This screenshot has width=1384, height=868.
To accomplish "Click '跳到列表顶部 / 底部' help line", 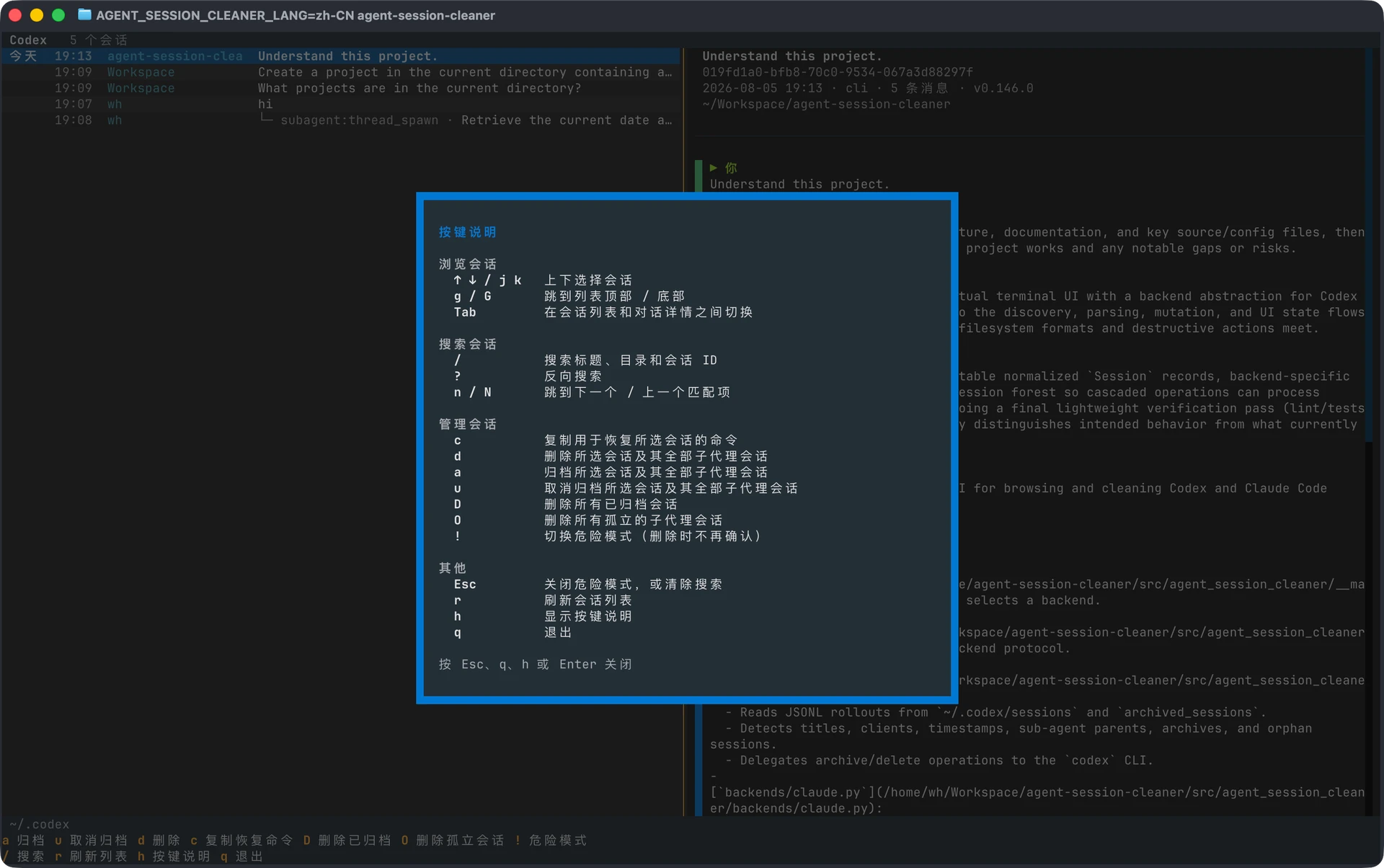I will point(615,296).
